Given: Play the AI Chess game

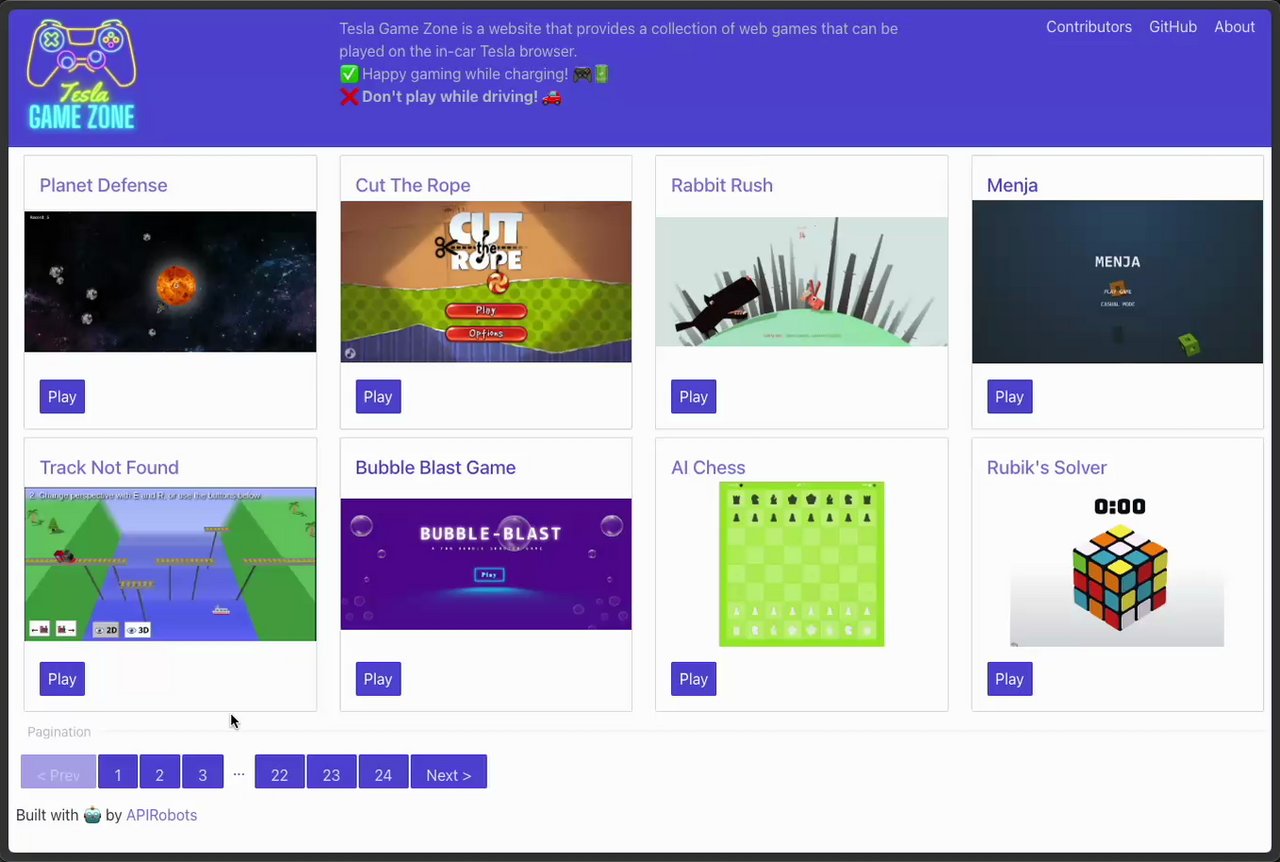Looking at the screenshot, I should (x=693, y=679).
